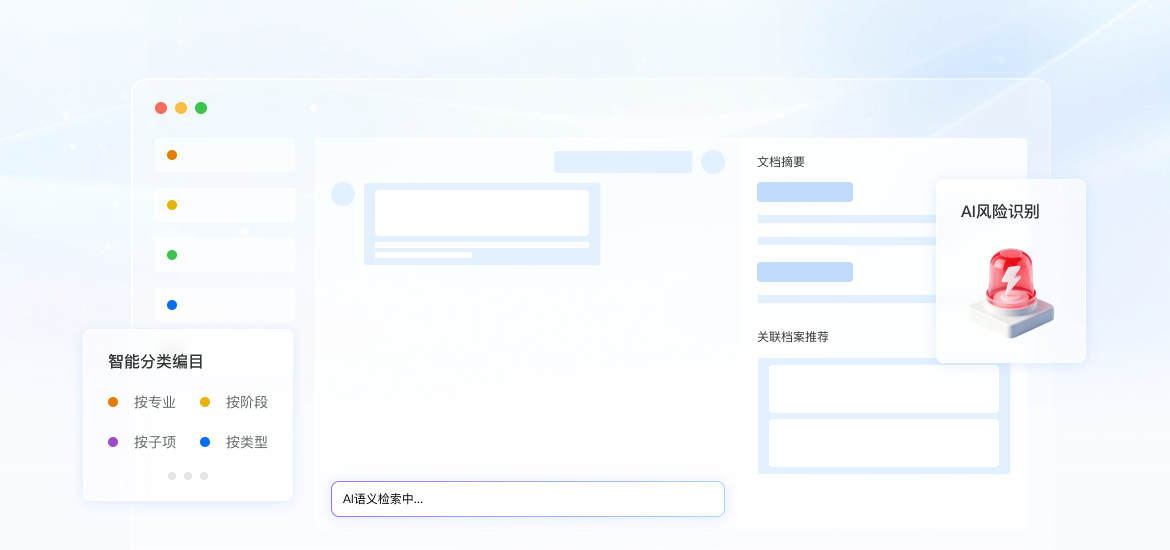Click the 文档摘要 heading

pos(781,162)
